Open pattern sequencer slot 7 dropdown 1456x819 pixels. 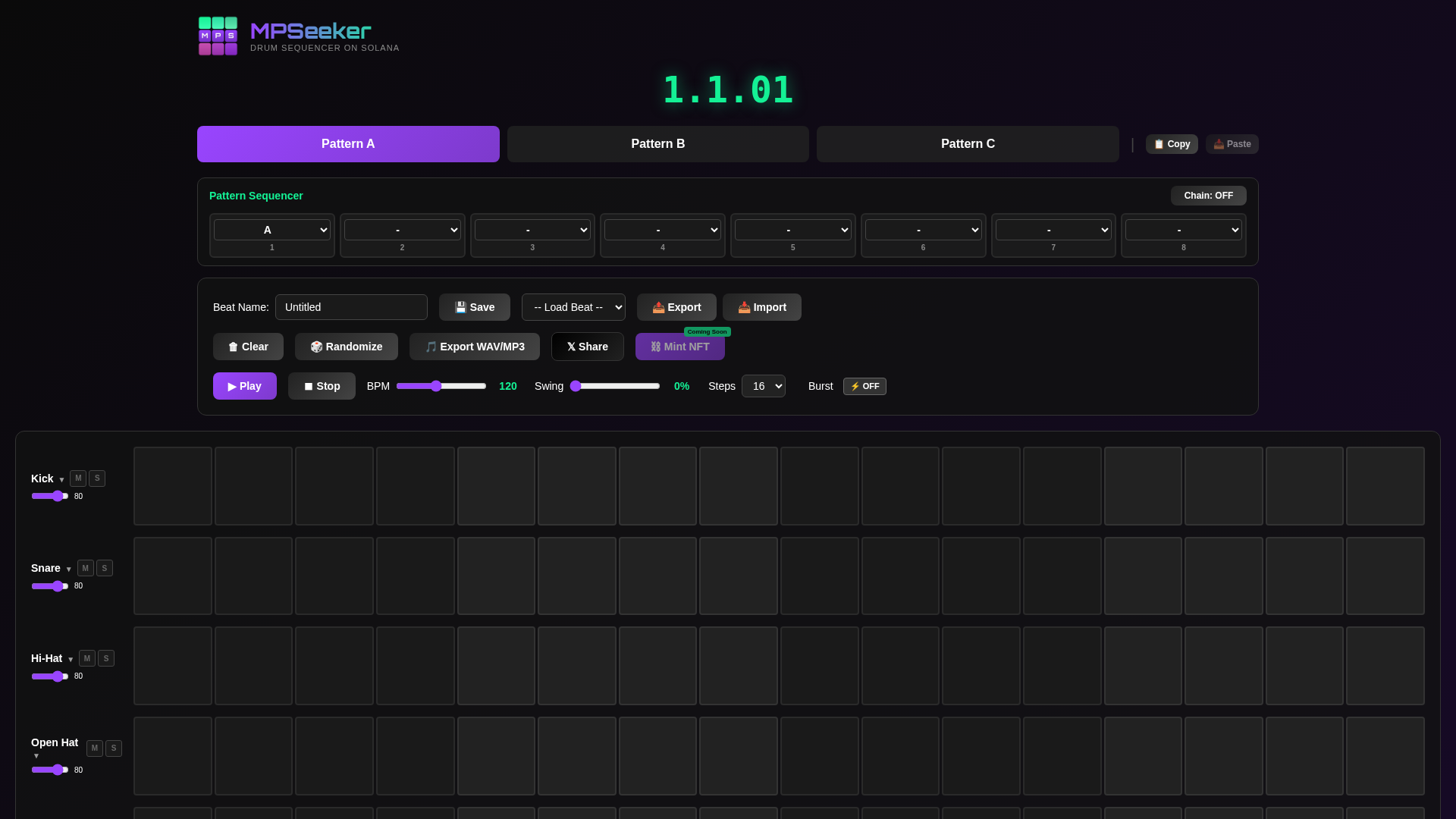click(x=1053, y=230)
